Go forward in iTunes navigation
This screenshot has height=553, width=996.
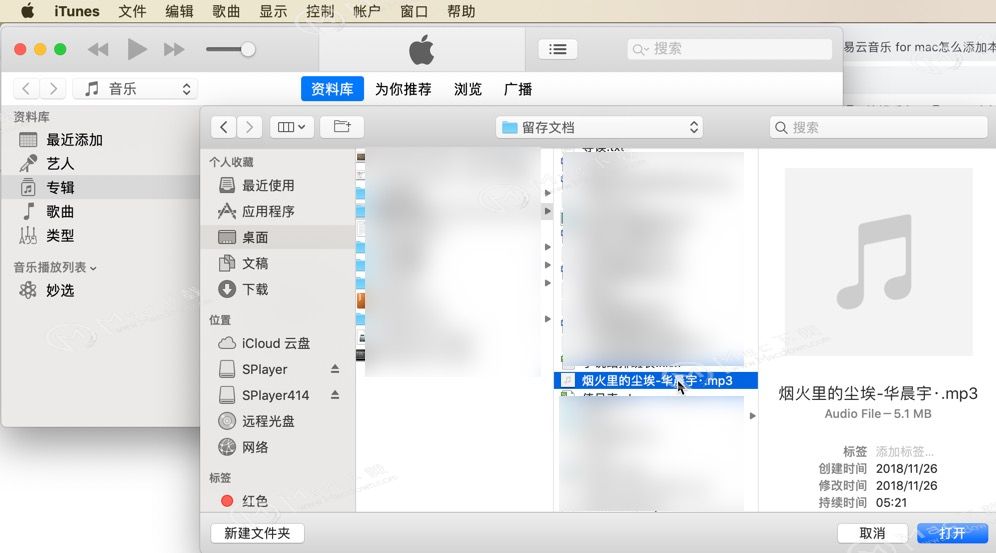click(53, 89)
